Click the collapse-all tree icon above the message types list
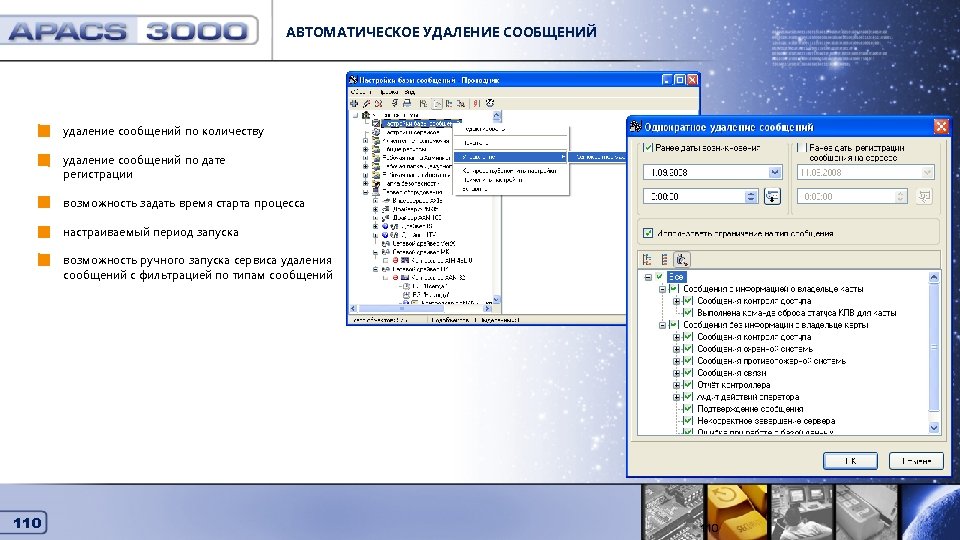Image resolution: width=960 pixels, height=540 pixels. point(664,260)
